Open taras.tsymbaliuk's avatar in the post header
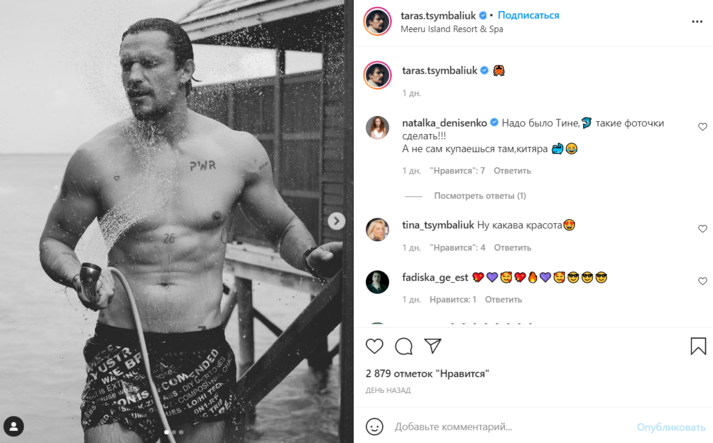This screenshot has height=443, width=713. 376,22
